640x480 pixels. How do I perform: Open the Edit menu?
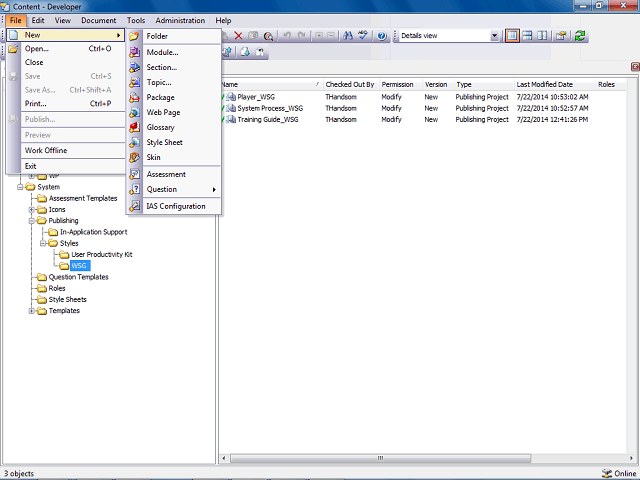(38, 20)
